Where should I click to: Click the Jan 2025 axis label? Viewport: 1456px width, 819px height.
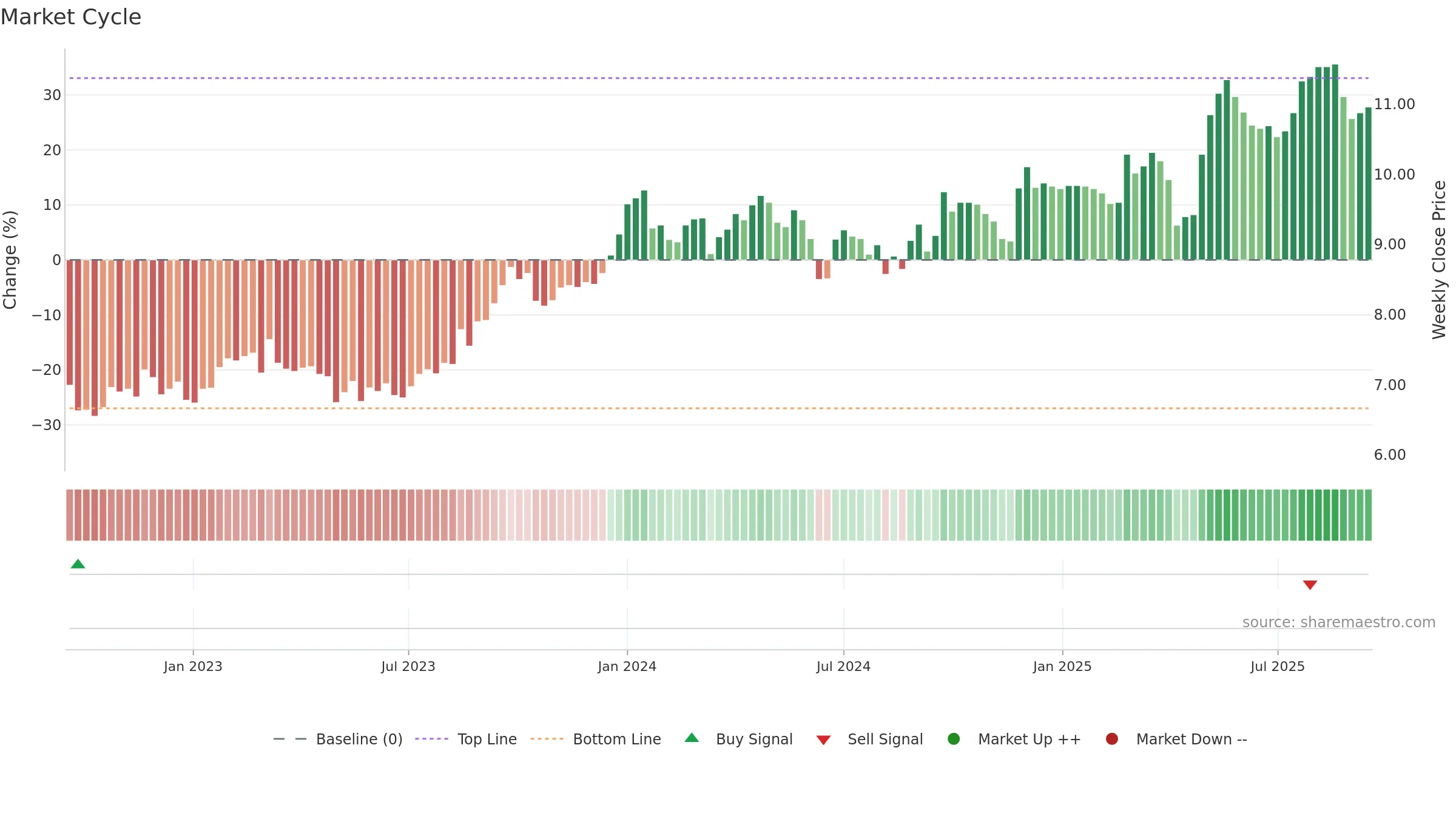pos(1062,666)
